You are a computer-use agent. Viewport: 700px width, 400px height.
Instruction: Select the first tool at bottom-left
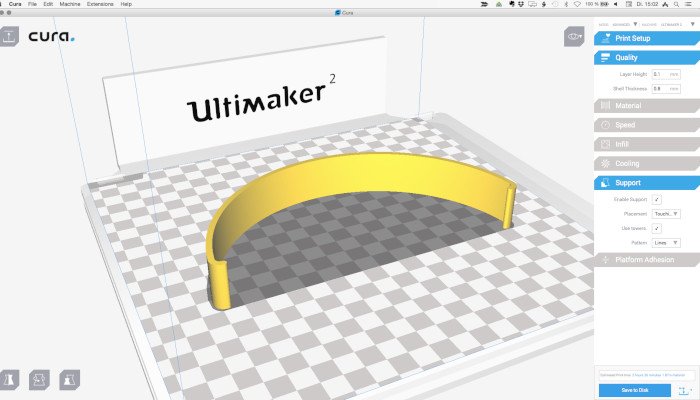coord(9,380)
